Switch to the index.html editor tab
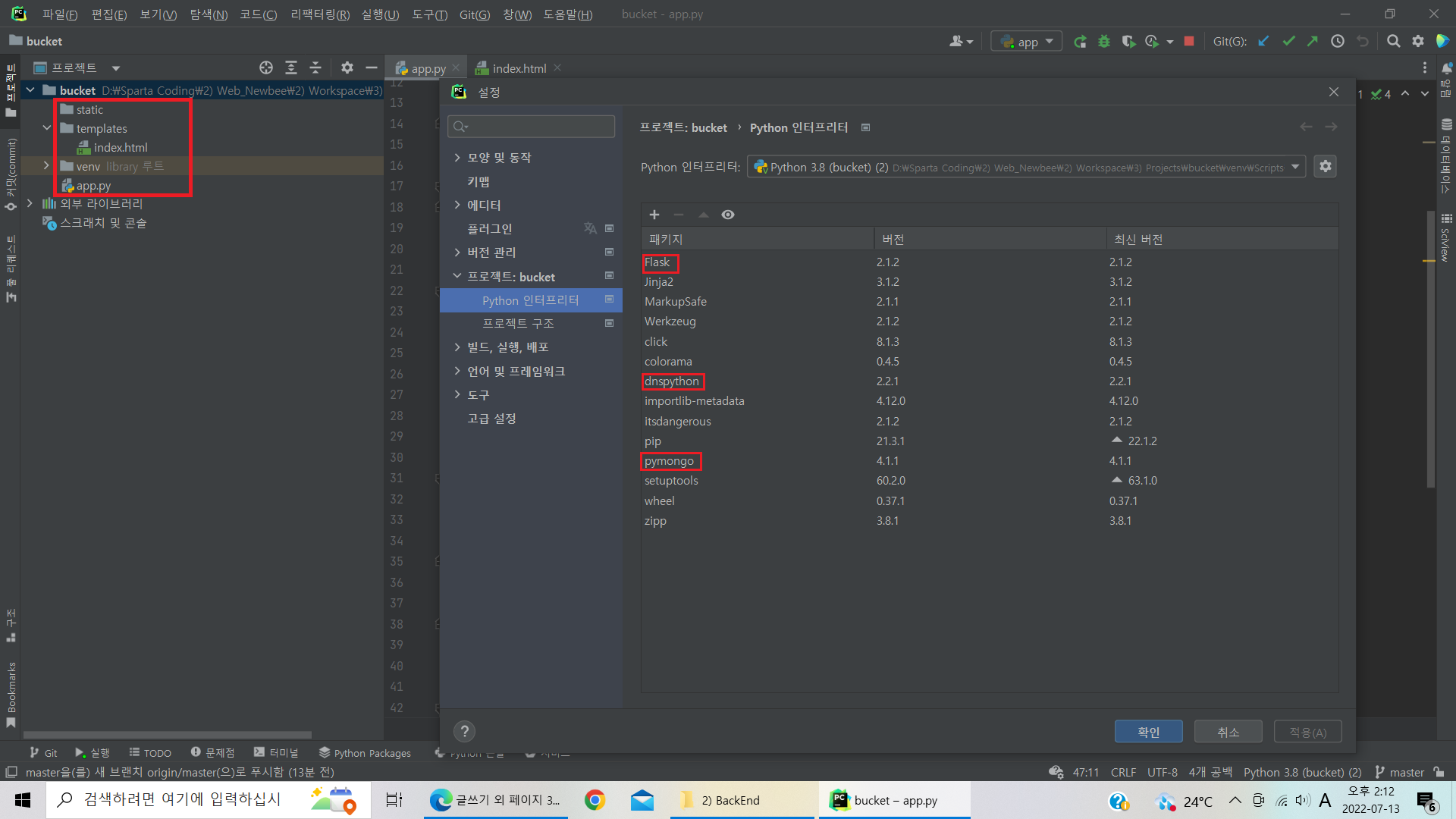 point(519,68)
